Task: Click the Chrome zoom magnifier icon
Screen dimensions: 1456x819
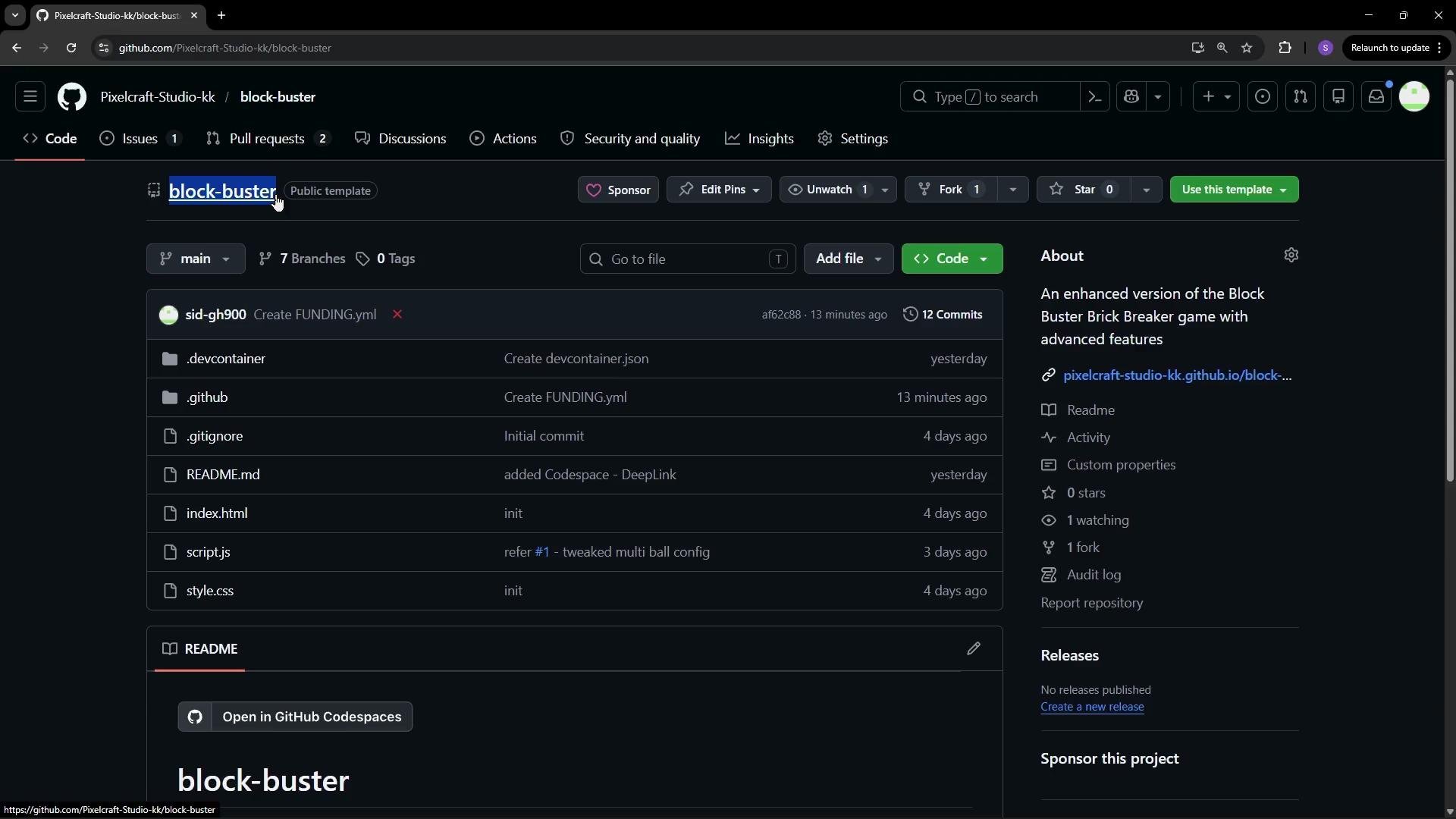Action: click(1222, 48)
